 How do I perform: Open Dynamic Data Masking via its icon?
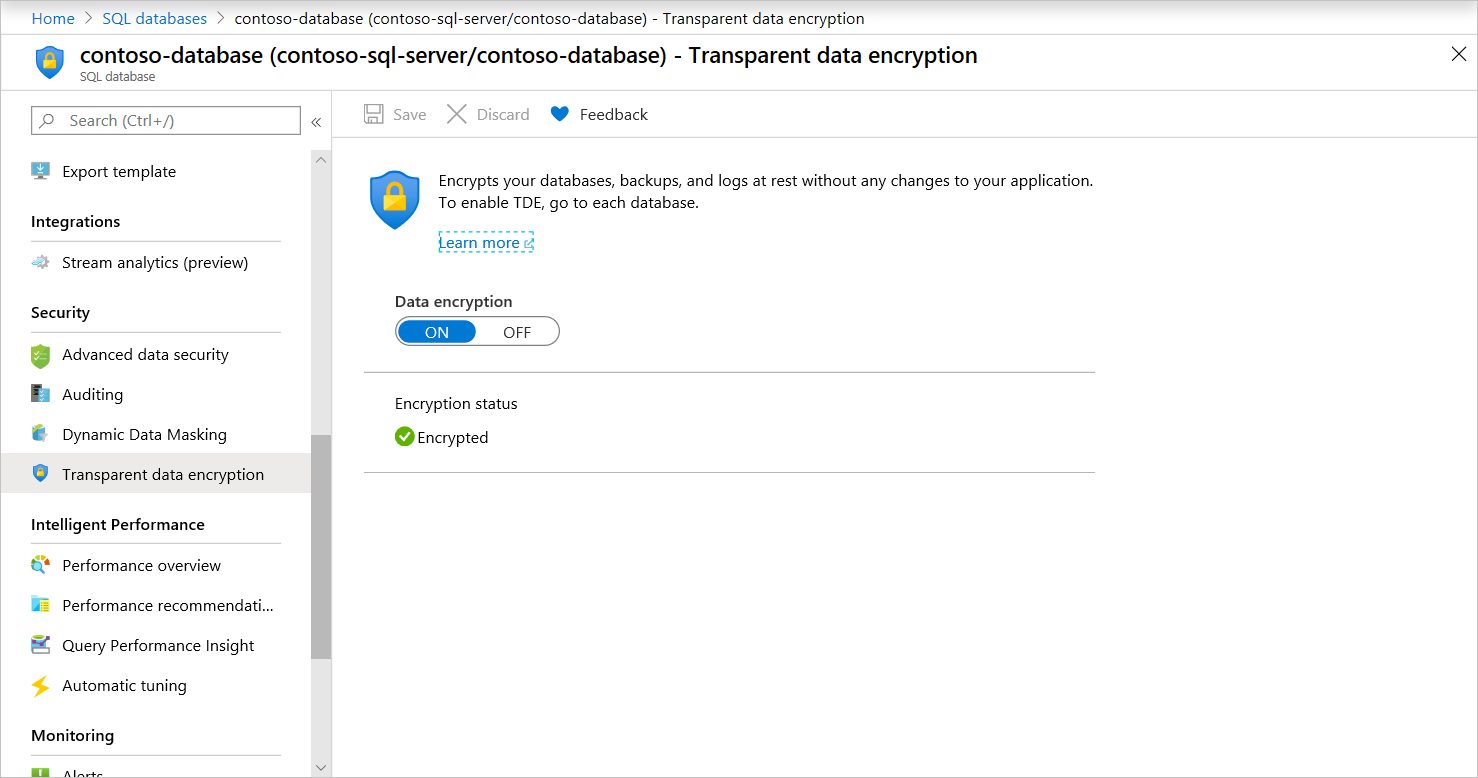[x=40, y=434]
